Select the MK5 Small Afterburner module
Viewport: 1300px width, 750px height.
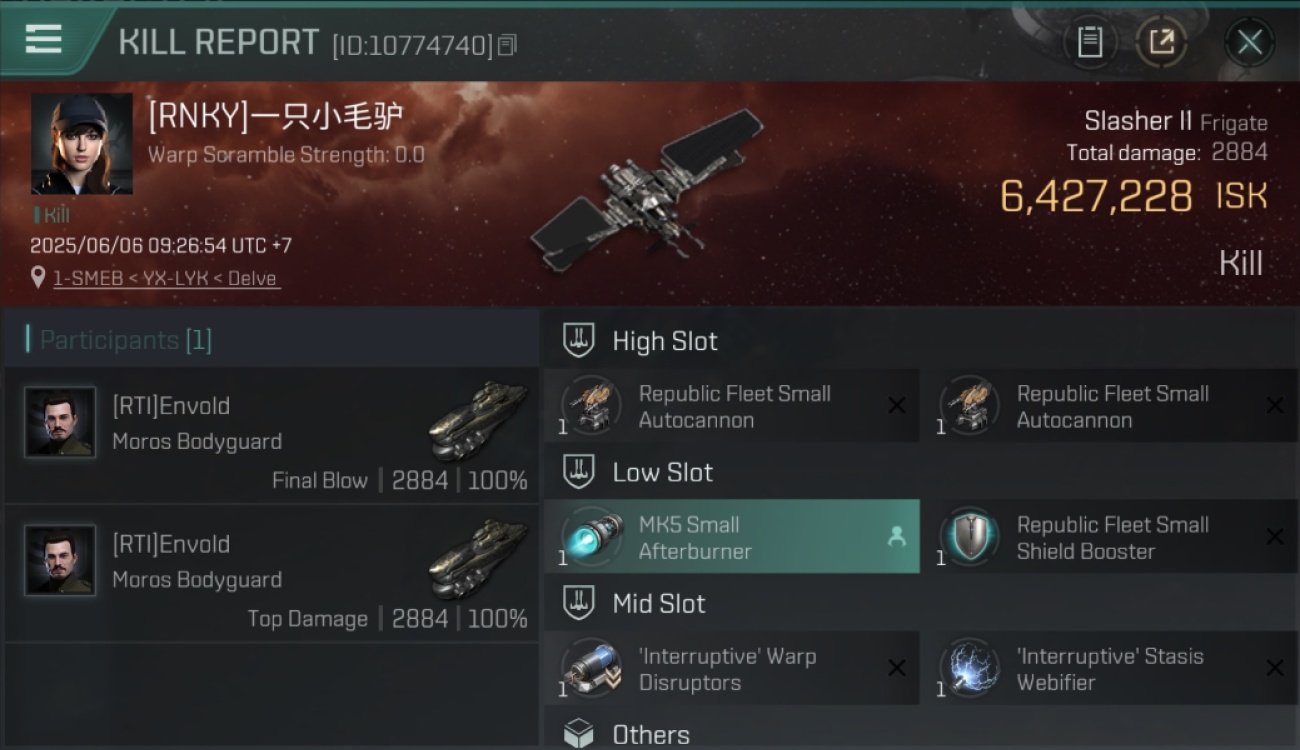(731, 537)
